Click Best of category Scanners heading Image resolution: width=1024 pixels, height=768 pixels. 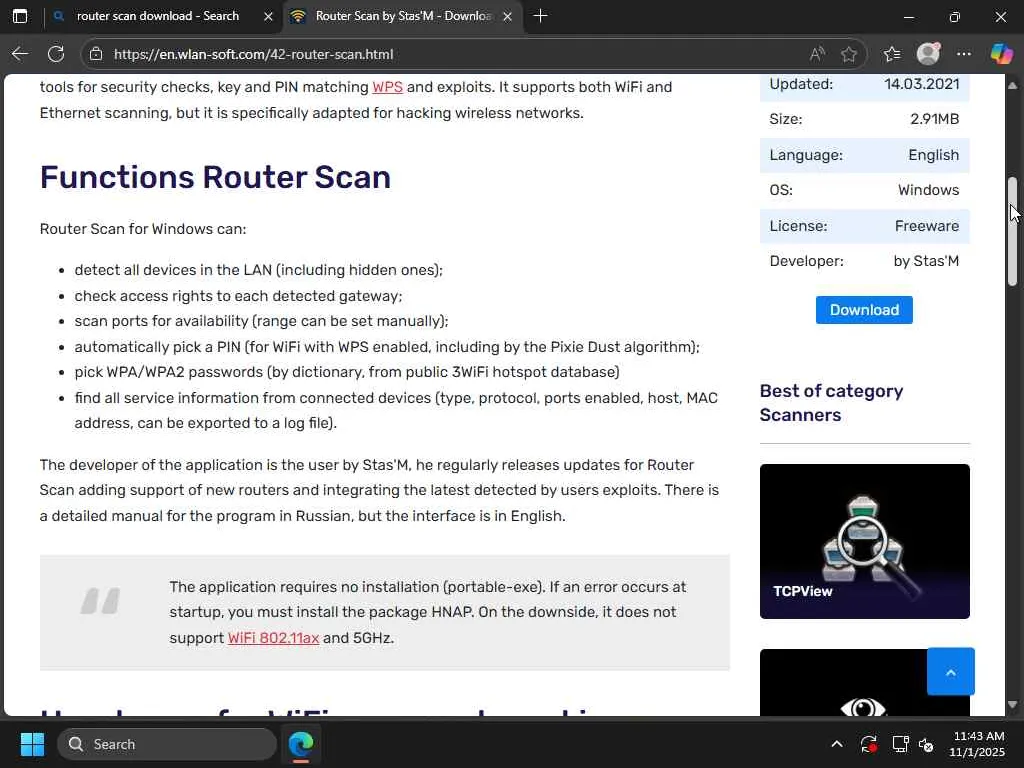pyautogui.click(x=831, y=403)
